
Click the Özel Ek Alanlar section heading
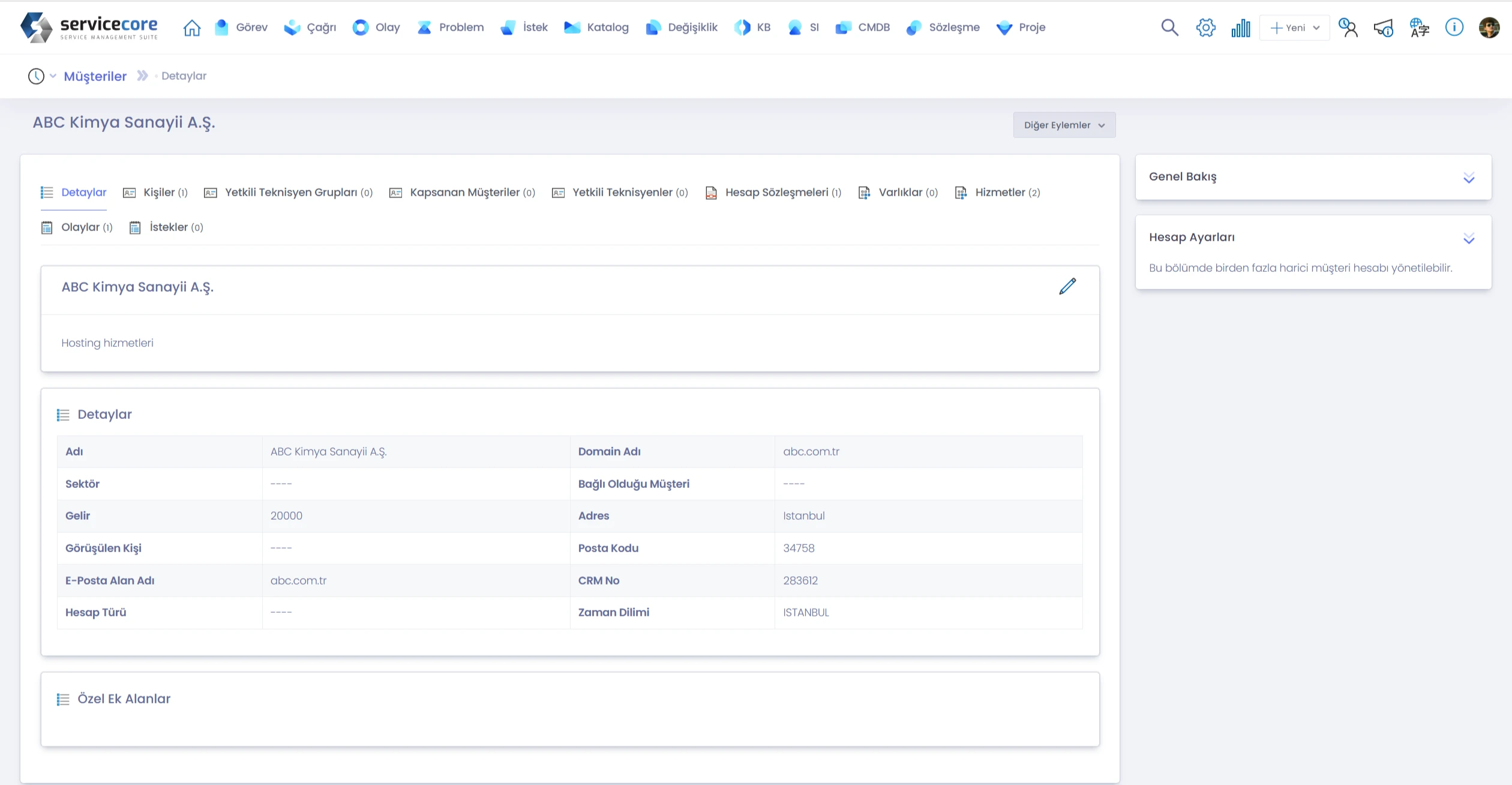click(124, 699)
